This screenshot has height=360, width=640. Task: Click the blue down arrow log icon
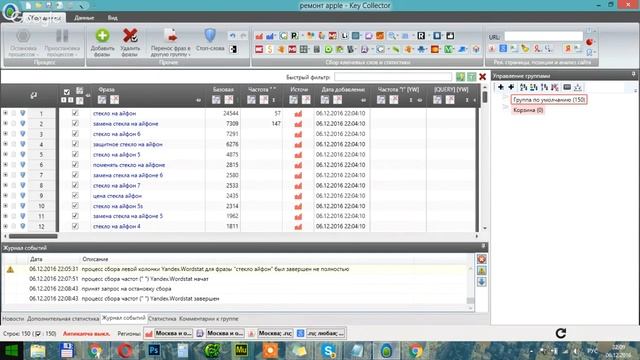482,282
